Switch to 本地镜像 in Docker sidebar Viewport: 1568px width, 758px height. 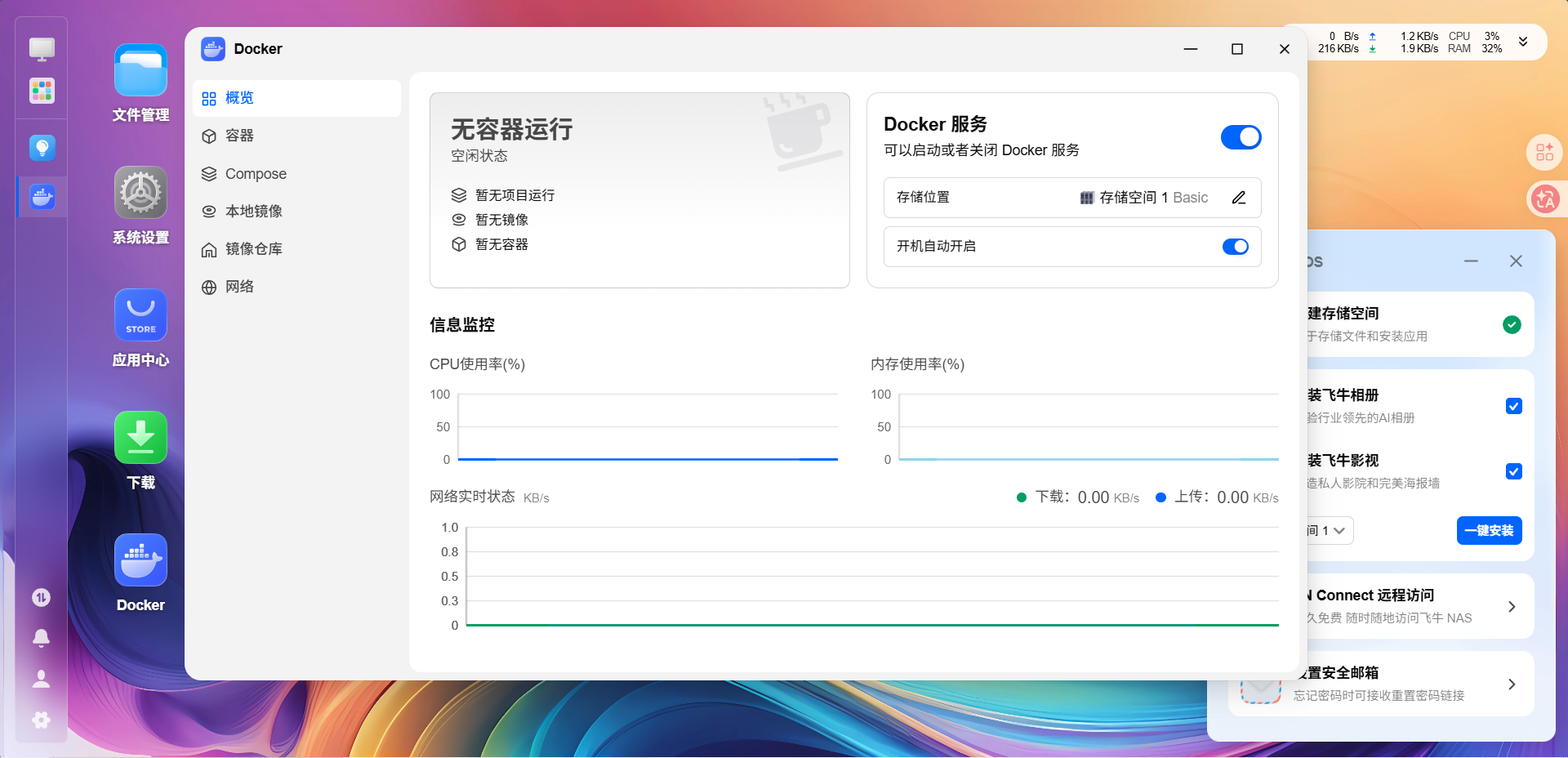(x=296, y=212)
